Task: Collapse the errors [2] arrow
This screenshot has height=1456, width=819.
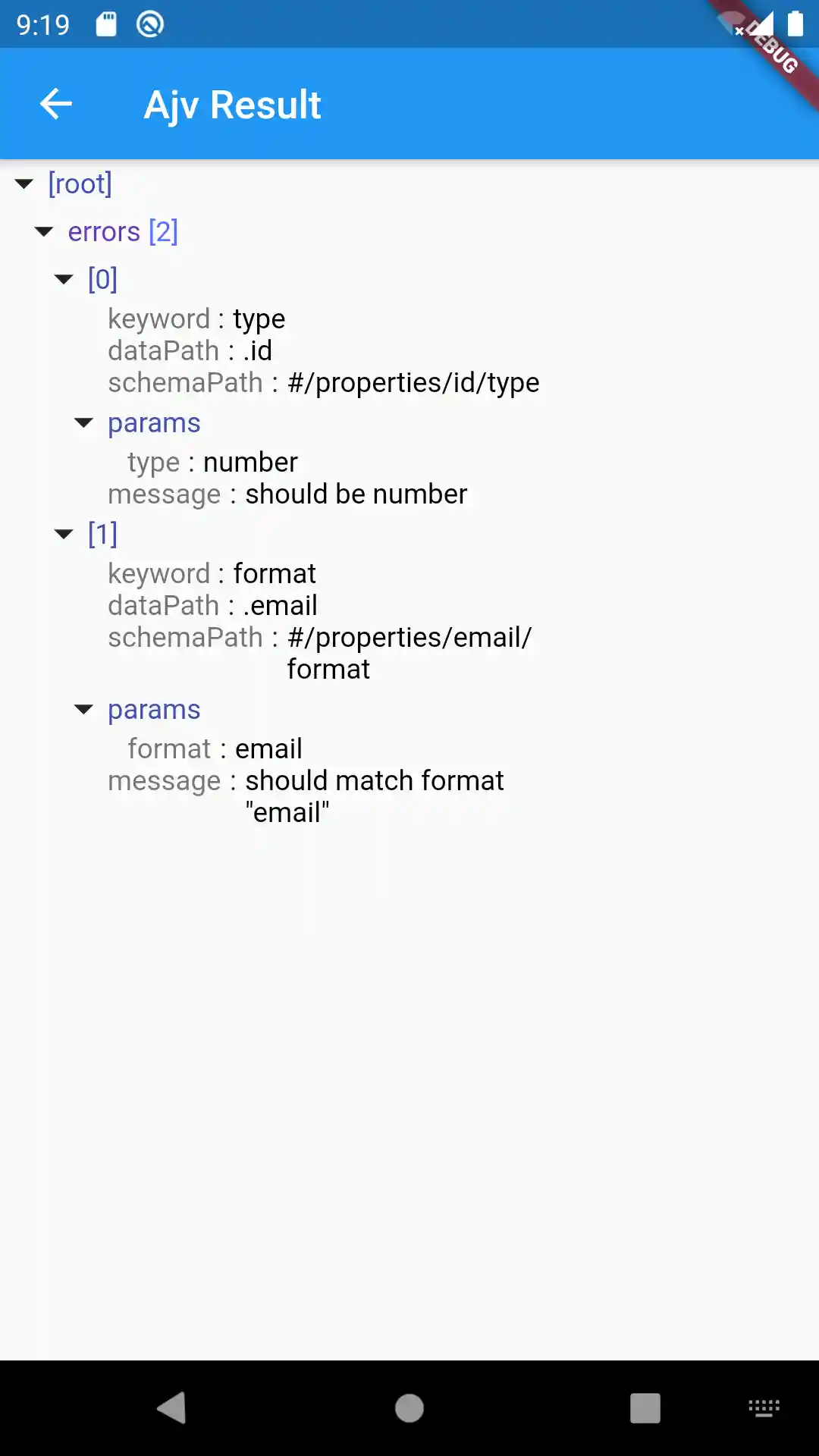Action: tap(45, 231)
